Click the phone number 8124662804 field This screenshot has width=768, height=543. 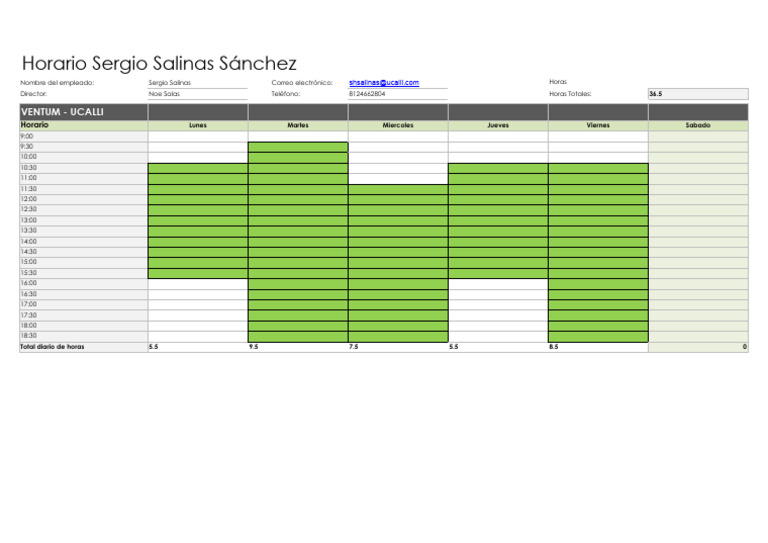pyautogui.click(x=398, y=94)
